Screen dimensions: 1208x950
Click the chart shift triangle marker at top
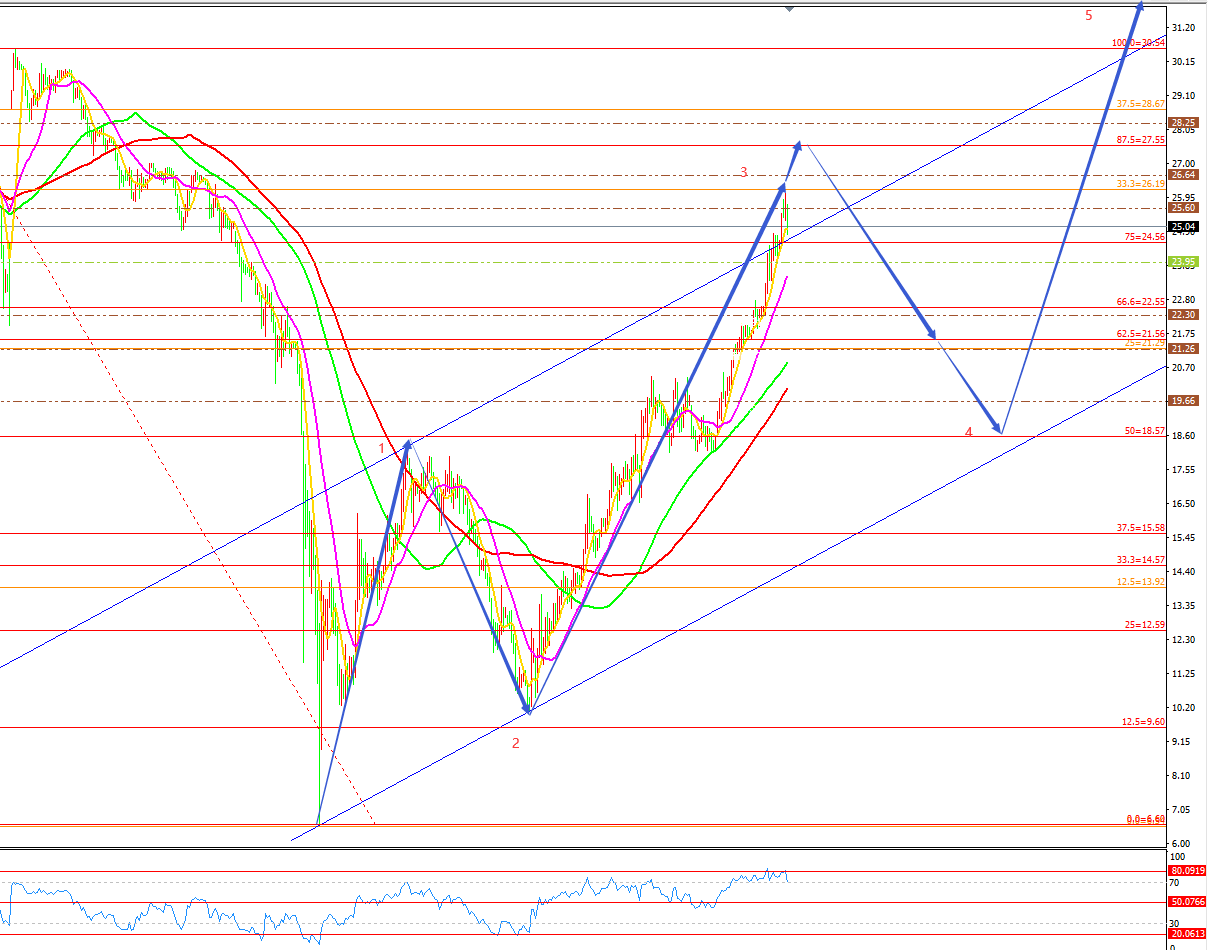point(790,9)
